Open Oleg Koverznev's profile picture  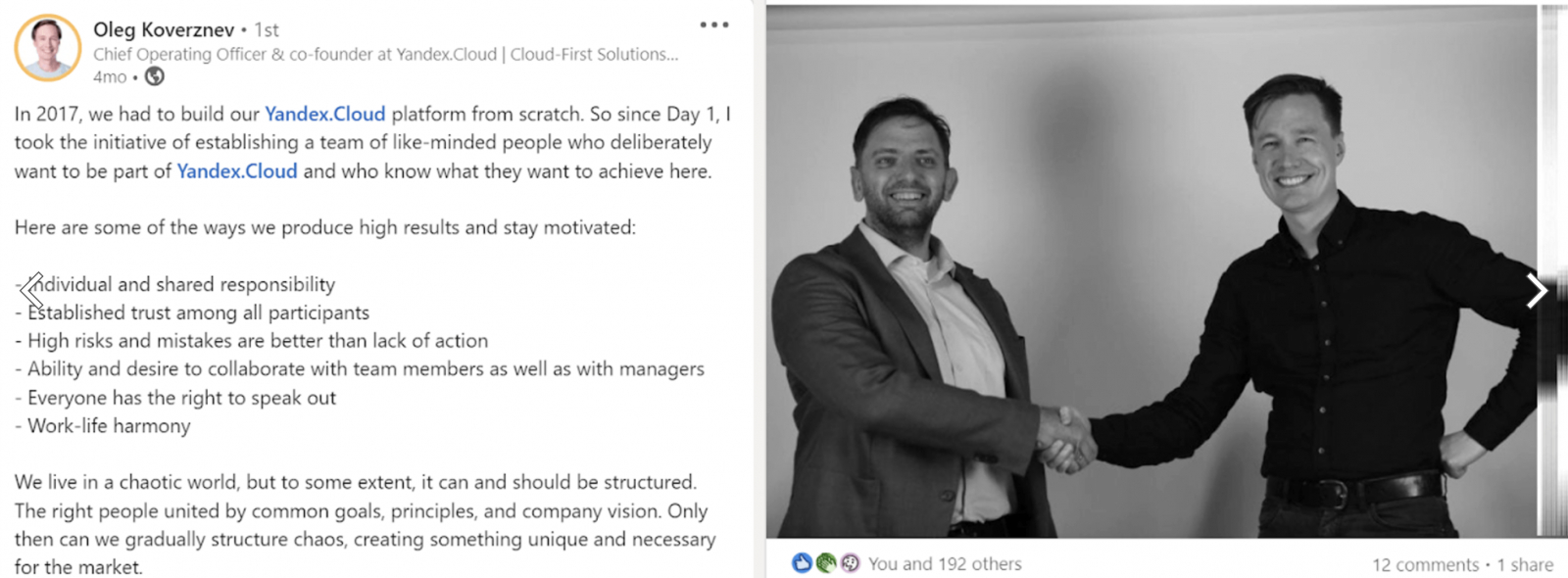click(47, 47)
